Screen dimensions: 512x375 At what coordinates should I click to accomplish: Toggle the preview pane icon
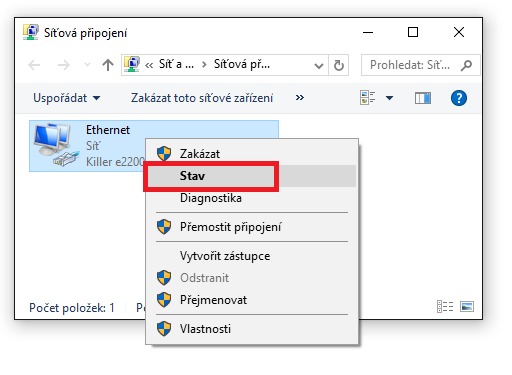(423, 98)
